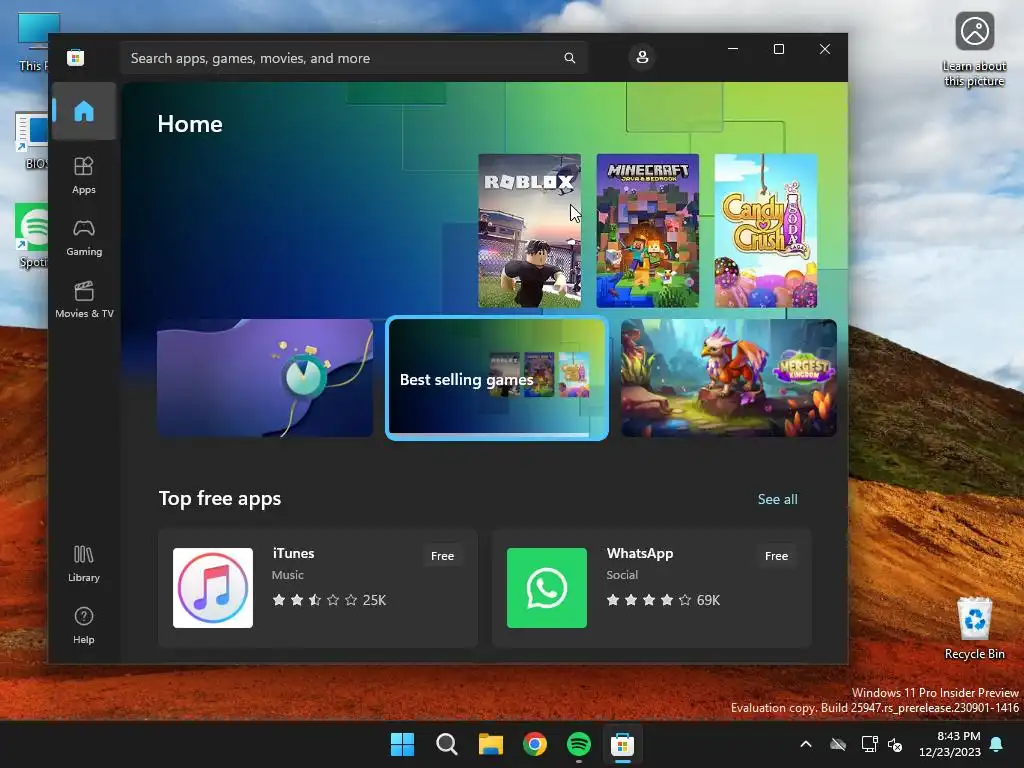This screenshot has width=1024, height=768.
Task: Click the Music category label under iTunes
Action: coord(287,575)
